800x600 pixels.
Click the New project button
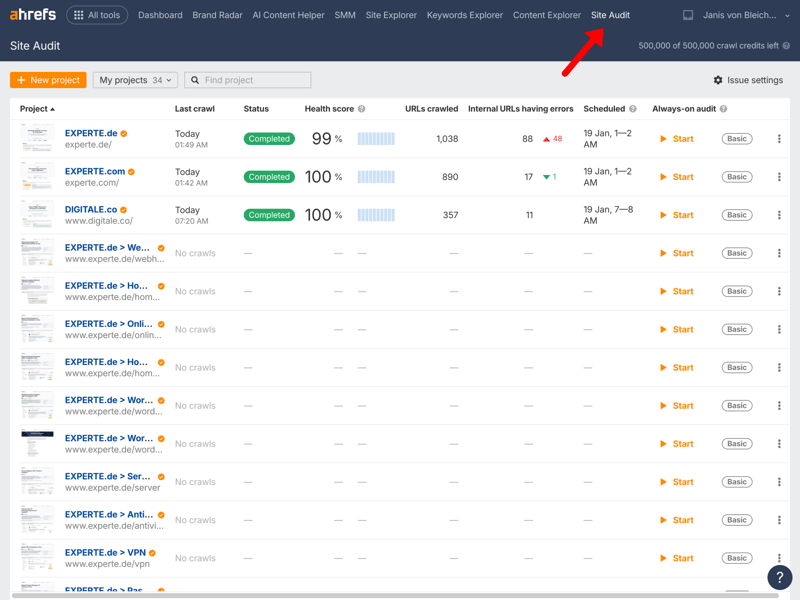(48, 80)
